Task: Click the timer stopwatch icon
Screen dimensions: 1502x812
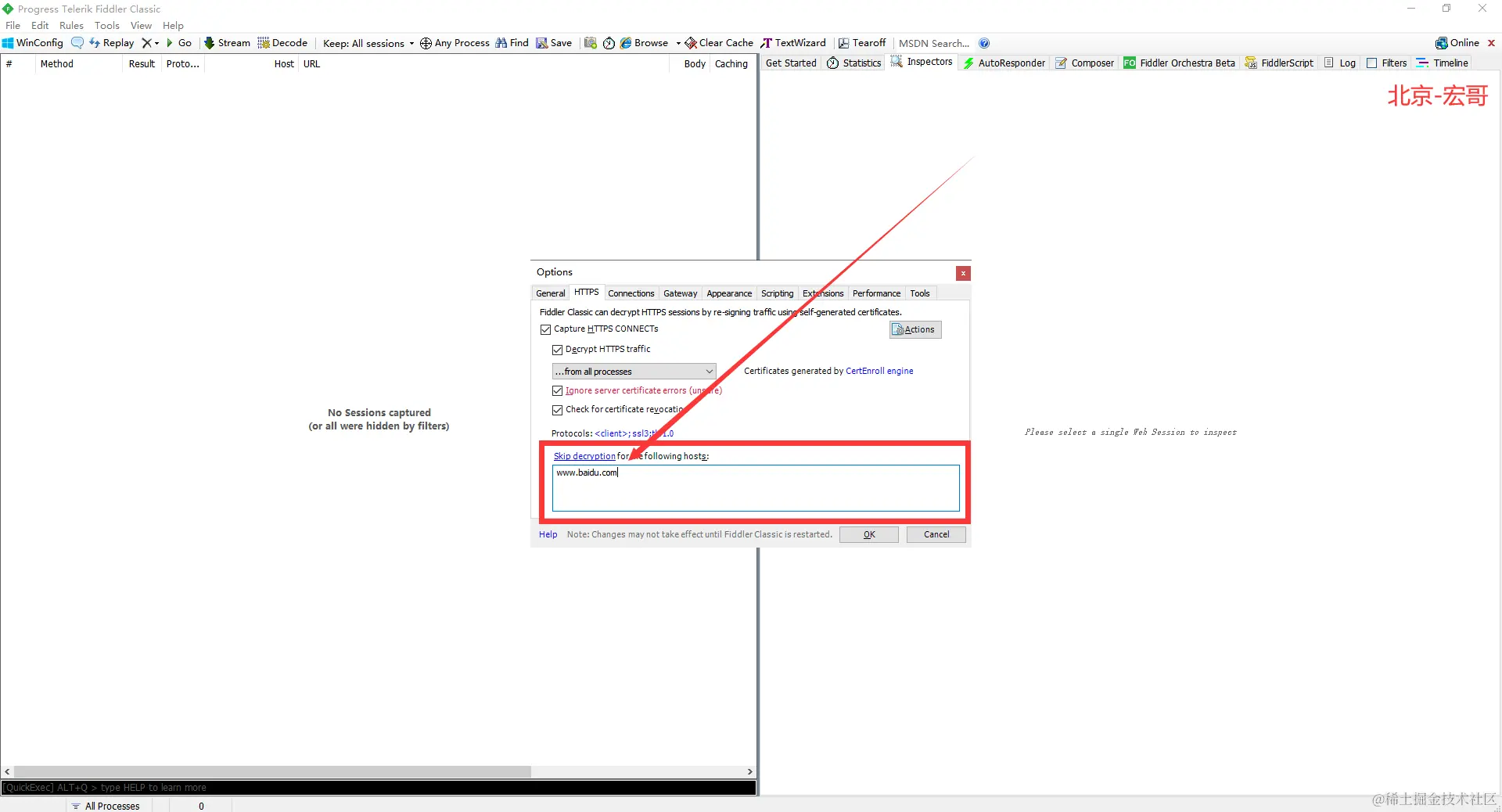Action: point(609,43)
